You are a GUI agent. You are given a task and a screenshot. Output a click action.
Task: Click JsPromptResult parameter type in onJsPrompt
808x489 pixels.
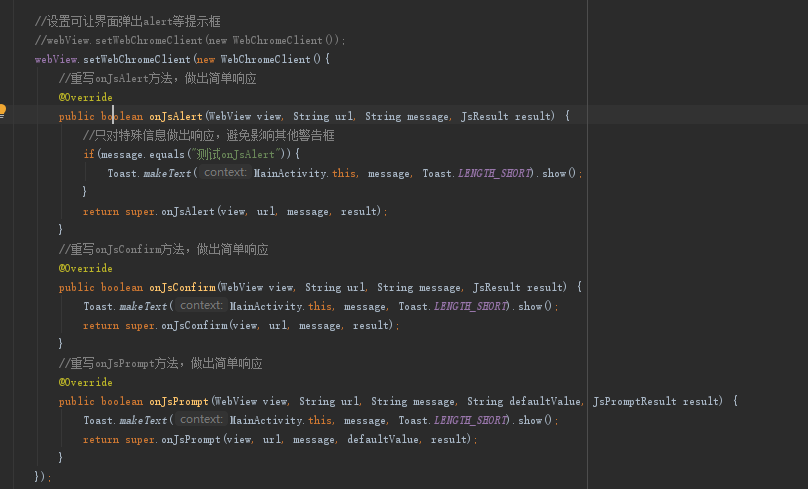tap(634, 401)
